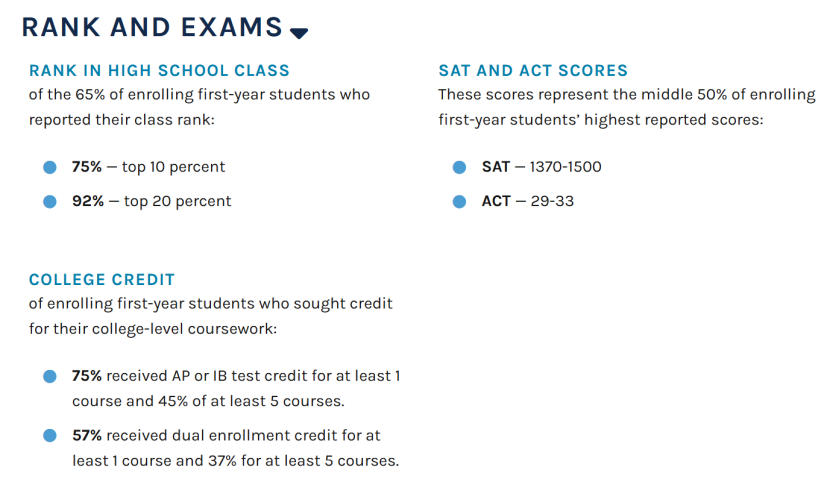The width and height of the screenshot is (831, 477).
Task: Click the text about 65% reporting class rank
Action: click(199, 107)
